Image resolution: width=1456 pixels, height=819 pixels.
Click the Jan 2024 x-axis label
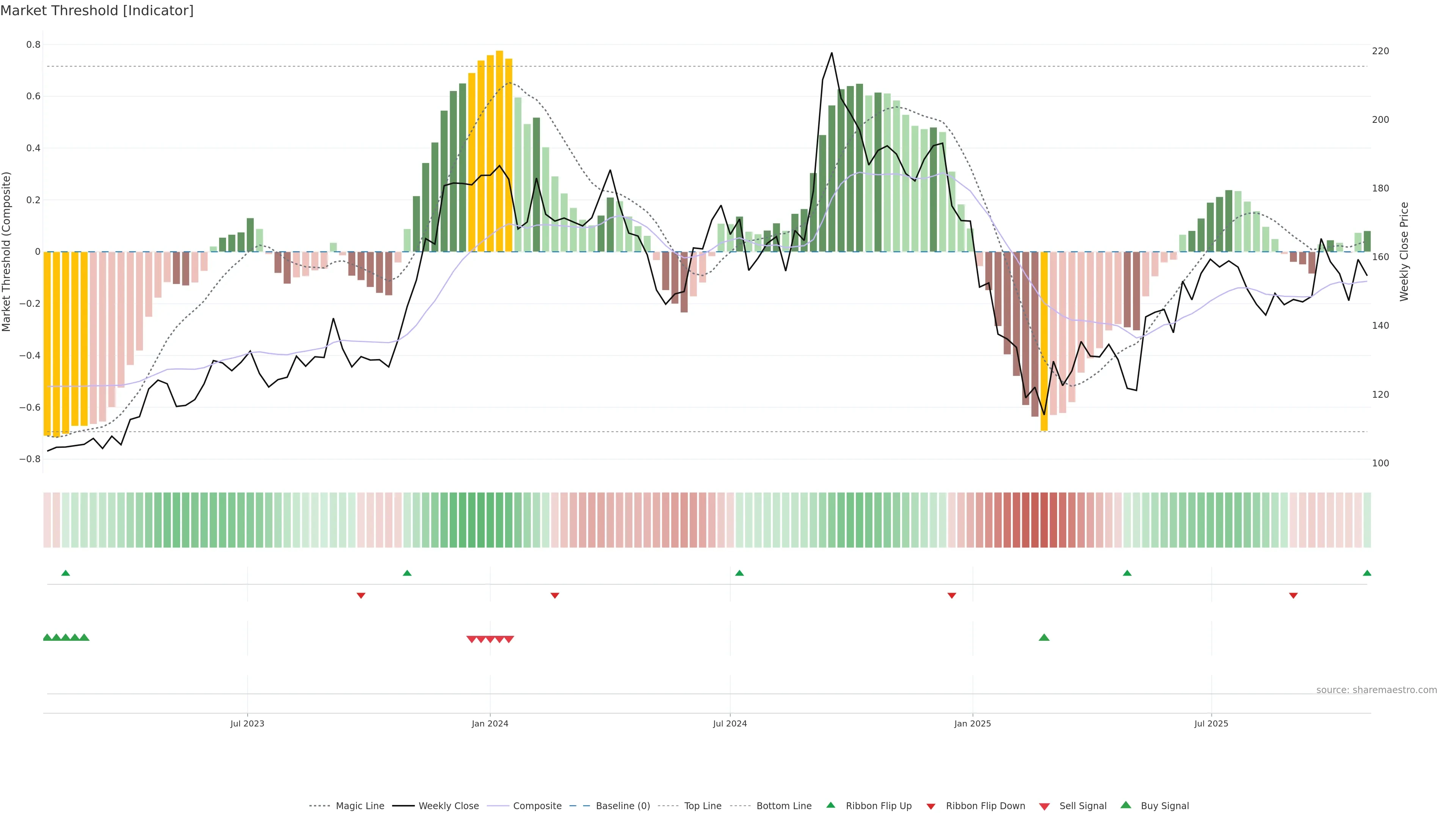click(490, 723)
